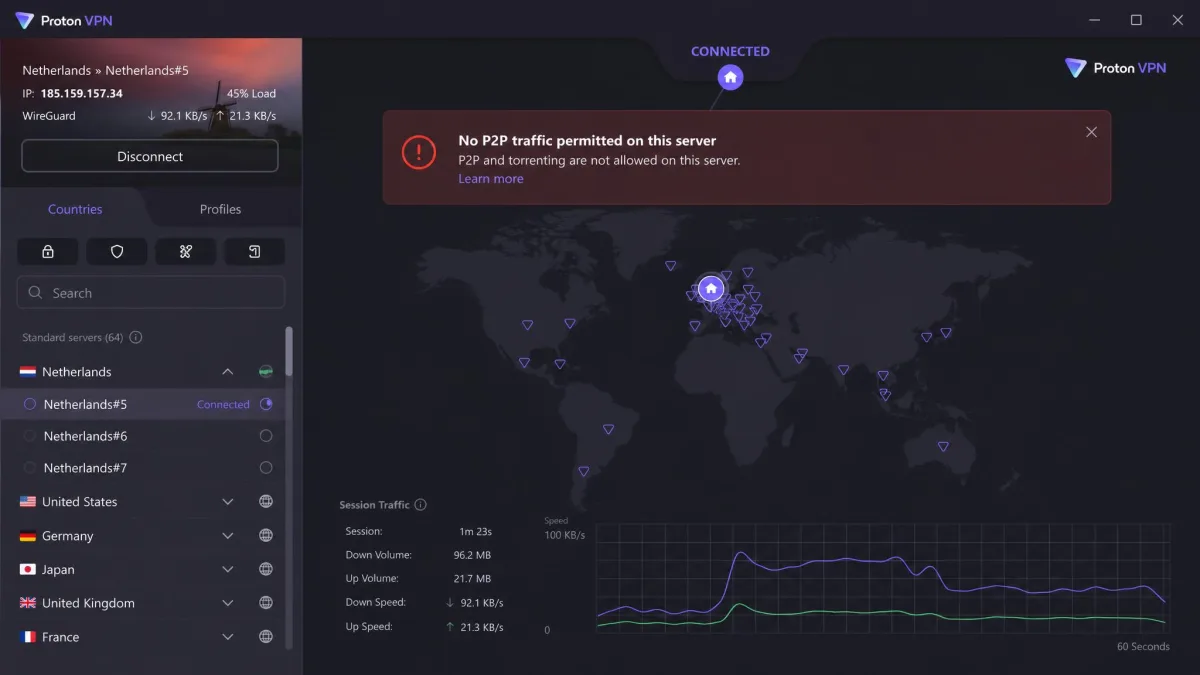This screenshot has height=675, width=1200.
Task: Click the 45% Load text
Action: pyautogui.click(x=251, y=94)
